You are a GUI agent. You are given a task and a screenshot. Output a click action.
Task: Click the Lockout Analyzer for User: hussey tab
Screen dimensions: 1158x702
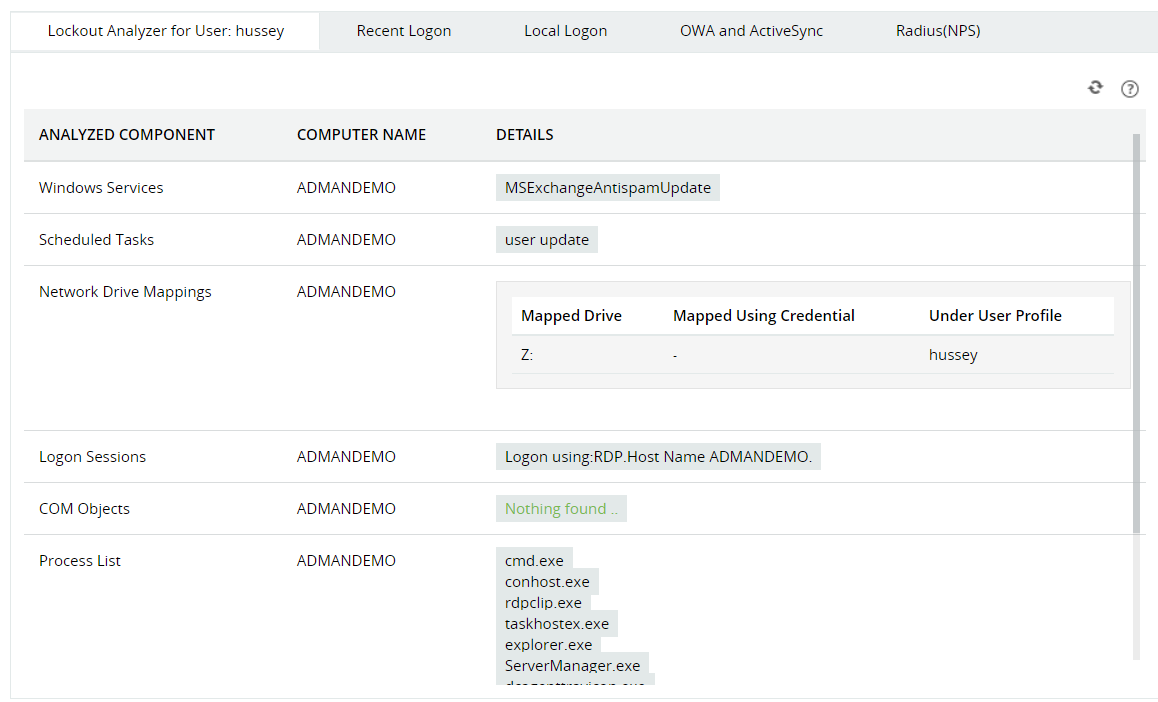(x=165, y=30)
